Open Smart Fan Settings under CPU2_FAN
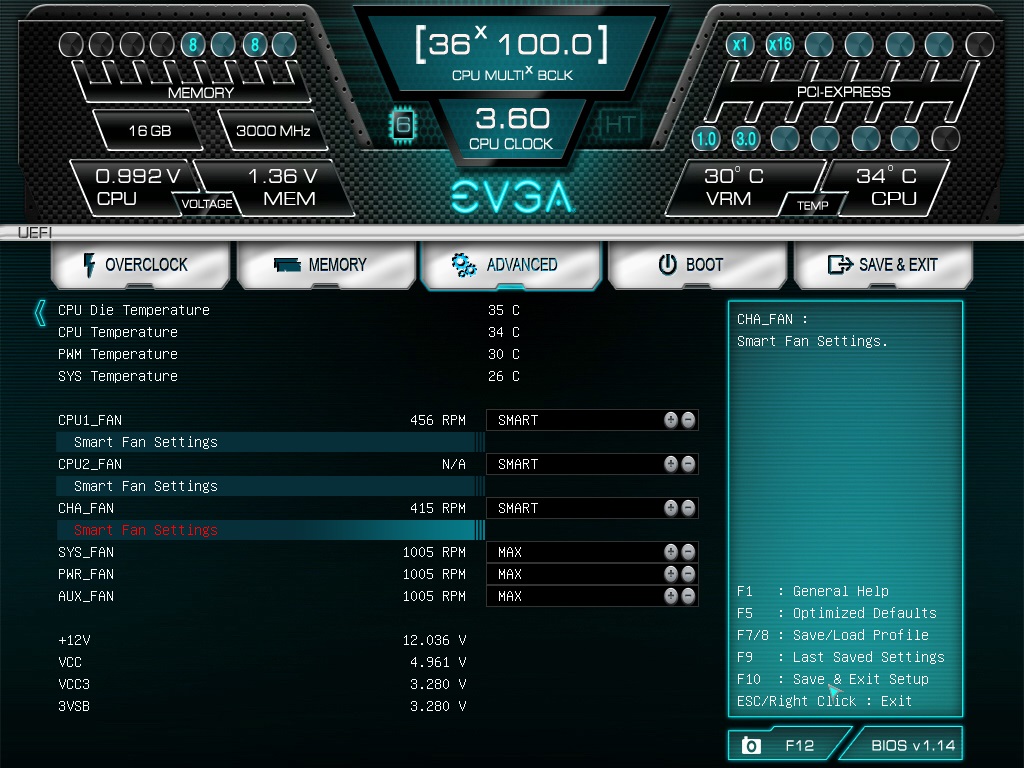The height and width of the screenshot is (768, 1024). tap(270, 486)
